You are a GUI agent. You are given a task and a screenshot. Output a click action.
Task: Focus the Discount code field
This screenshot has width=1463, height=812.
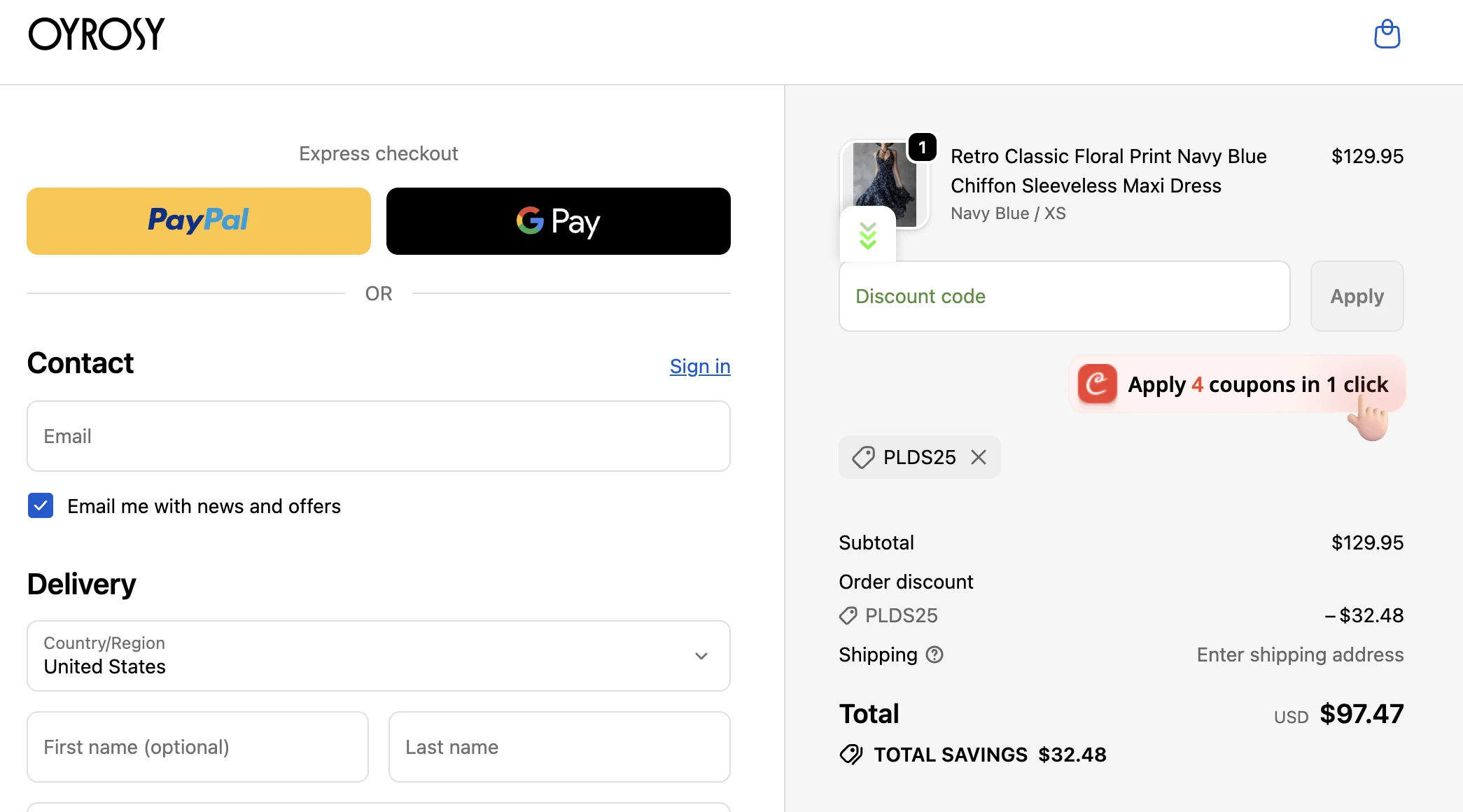pyautogui.click(x=1065, y=296)
